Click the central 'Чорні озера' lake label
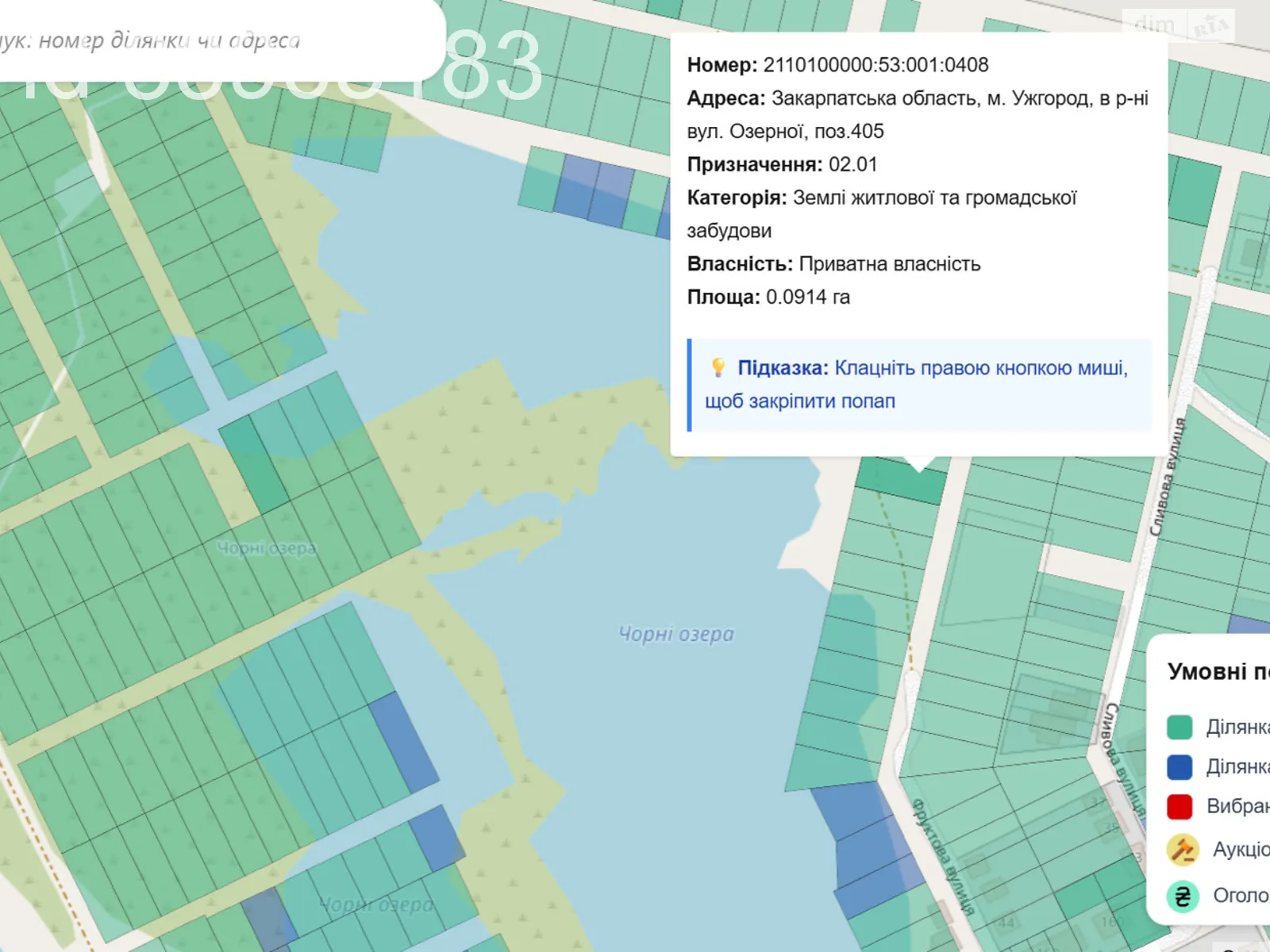 676,634
